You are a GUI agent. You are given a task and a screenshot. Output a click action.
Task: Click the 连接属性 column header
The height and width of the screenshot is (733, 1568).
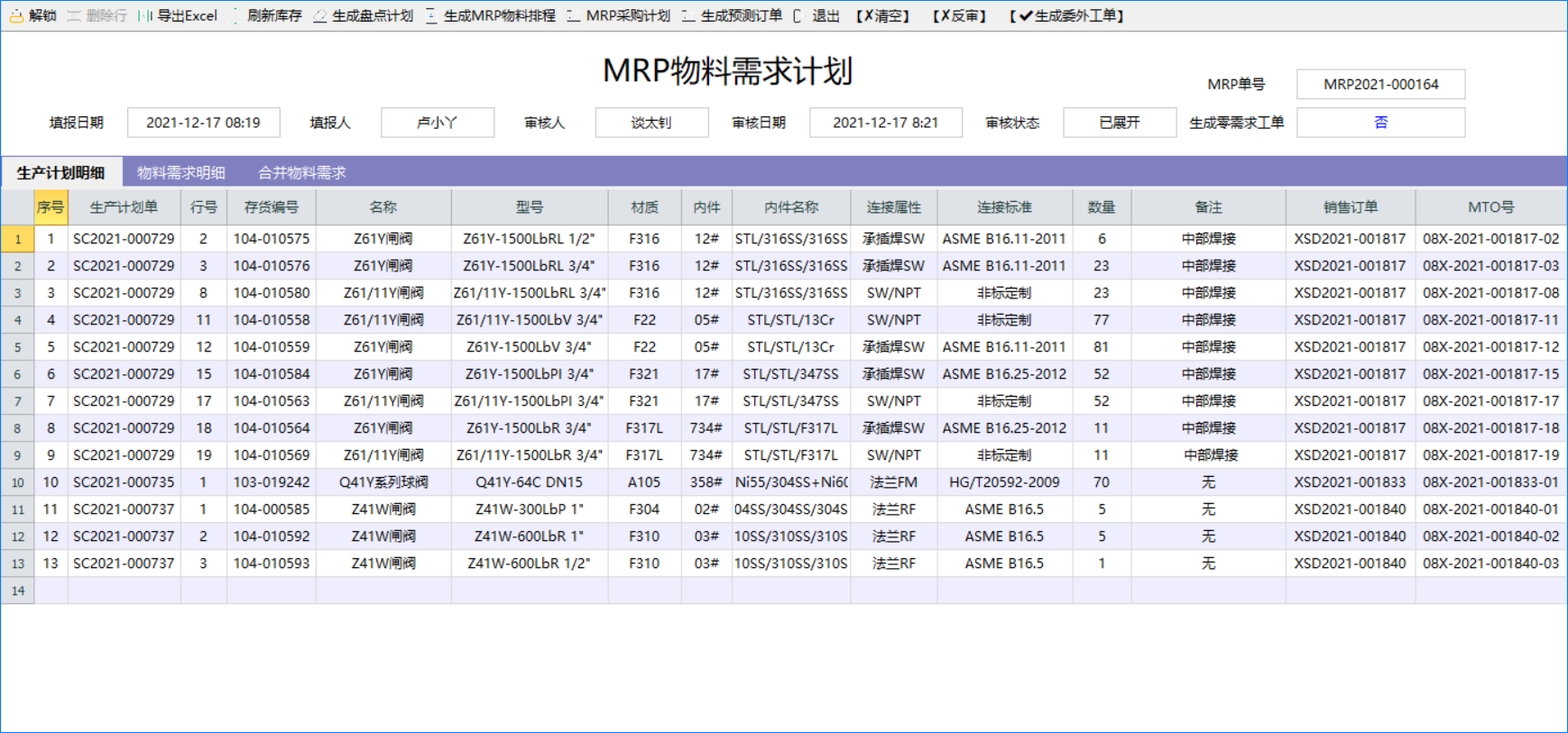click(894, 207)
